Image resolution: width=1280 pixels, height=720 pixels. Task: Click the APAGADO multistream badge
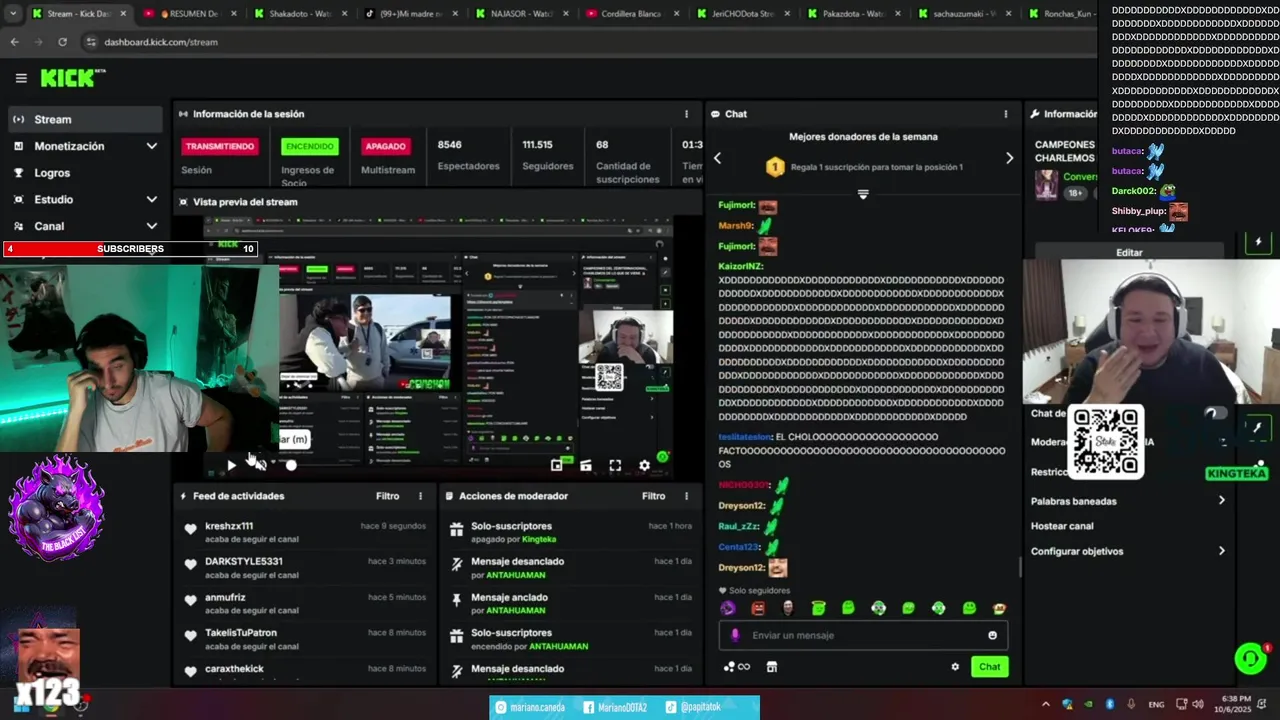pos(385,146)
